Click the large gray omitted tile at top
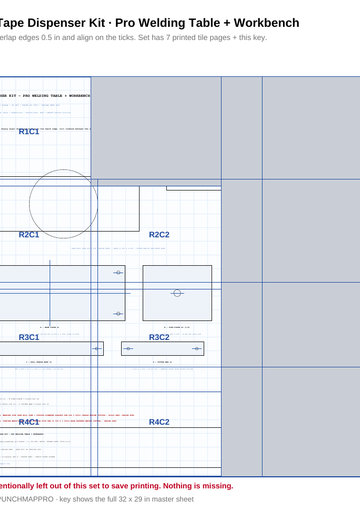This screenshot has width=360, height=520. click(156, 128)
